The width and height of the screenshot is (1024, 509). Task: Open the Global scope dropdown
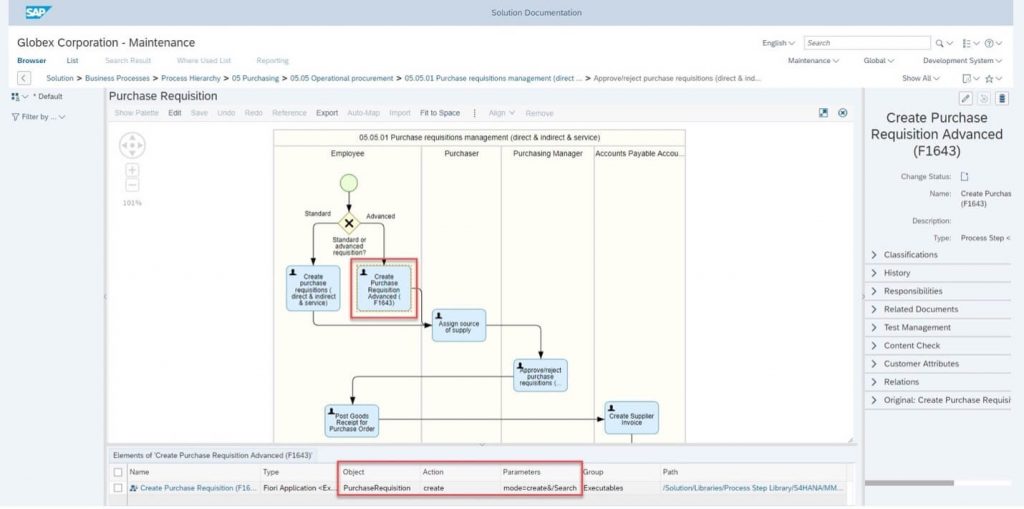(878, 61)
